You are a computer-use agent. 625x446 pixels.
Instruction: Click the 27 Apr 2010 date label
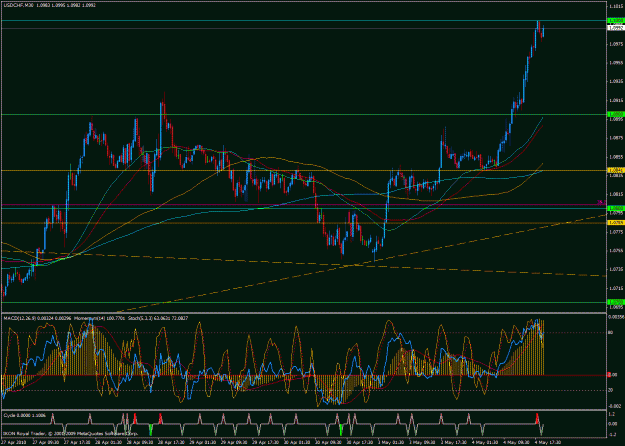click(12, 442)
